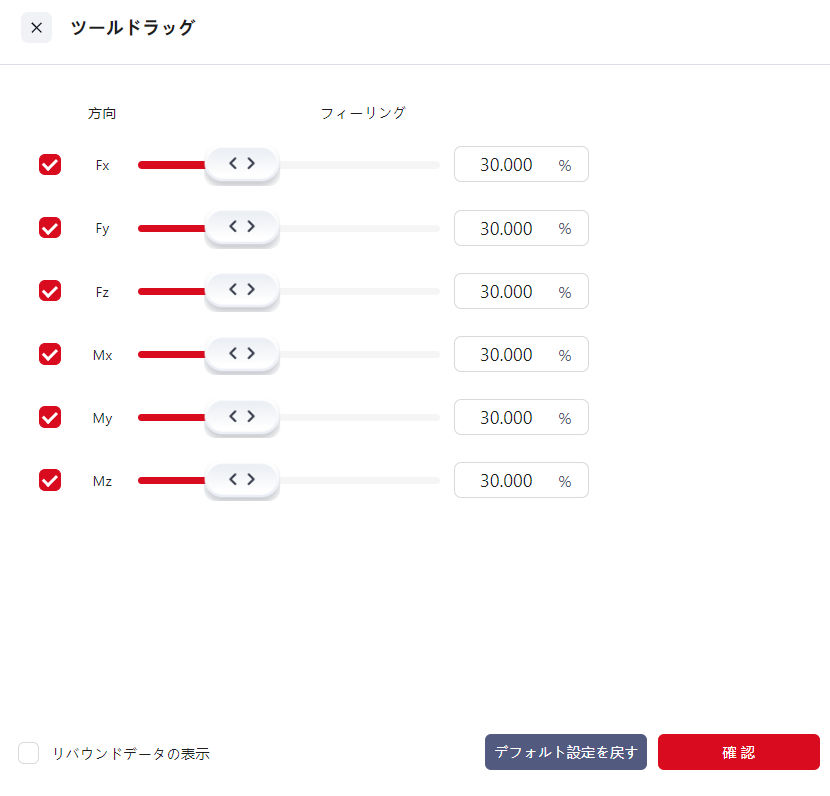Toggle the Mx direction checkbox
This screenshot has width=830, height=796.
(x=50, y=354)
